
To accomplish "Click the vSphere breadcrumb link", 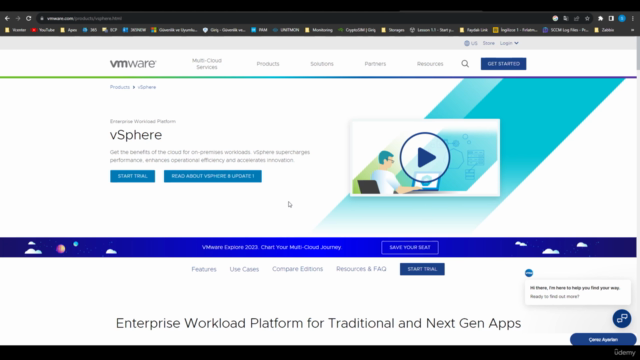I will (x=147, y=87).
